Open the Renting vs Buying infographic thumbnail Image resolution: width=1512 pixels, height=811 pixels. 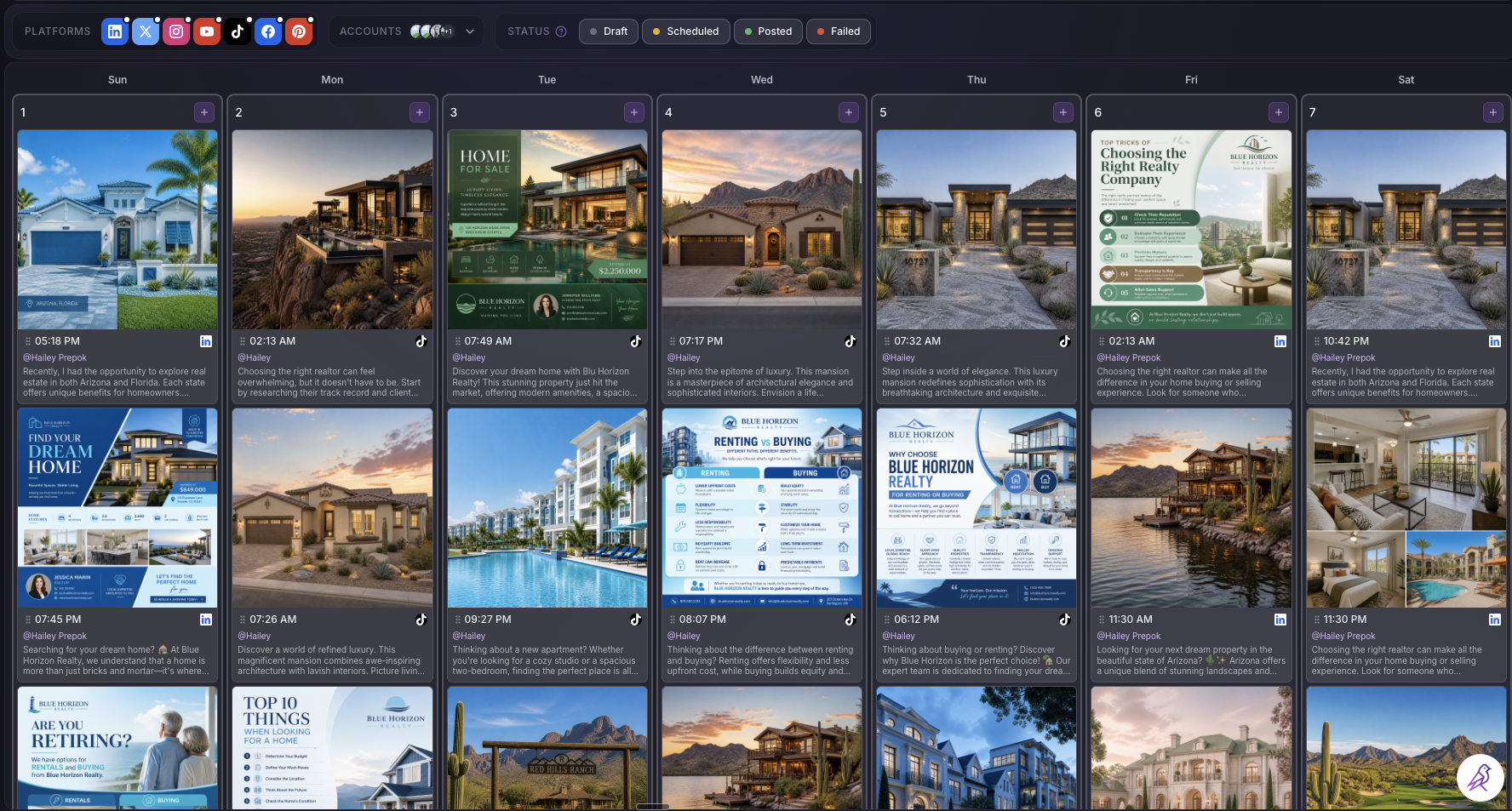coord(762,508)
